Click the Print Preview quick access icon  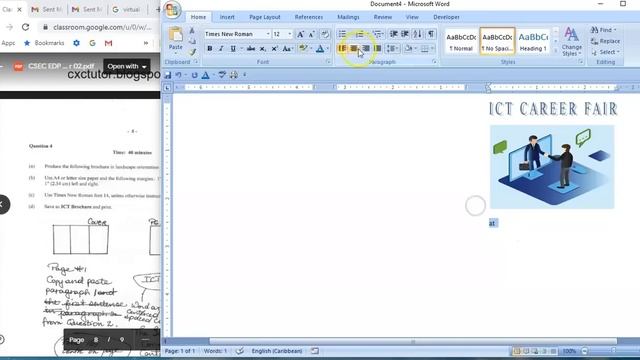234,75
